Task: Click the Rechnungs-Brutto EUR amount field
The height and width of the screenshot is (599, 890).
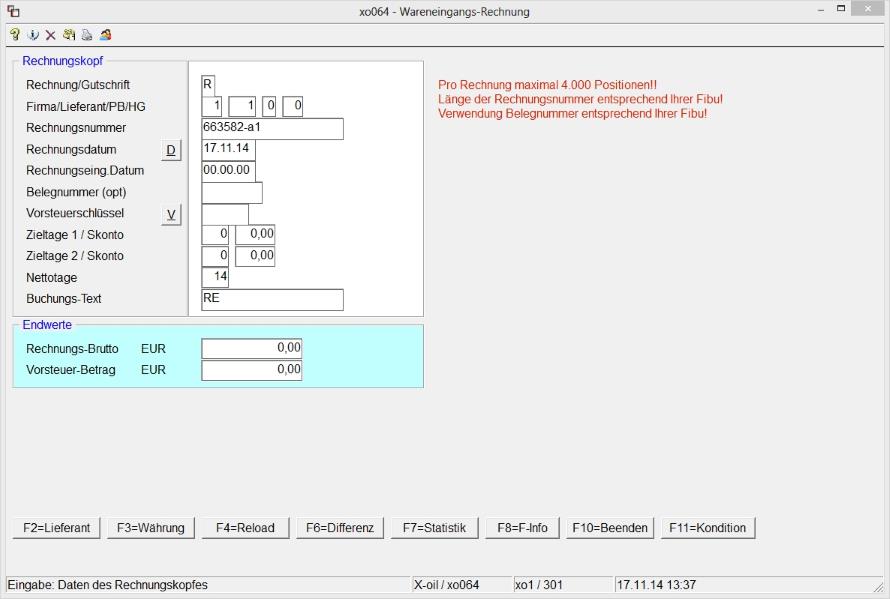Action: coord(251,349)
